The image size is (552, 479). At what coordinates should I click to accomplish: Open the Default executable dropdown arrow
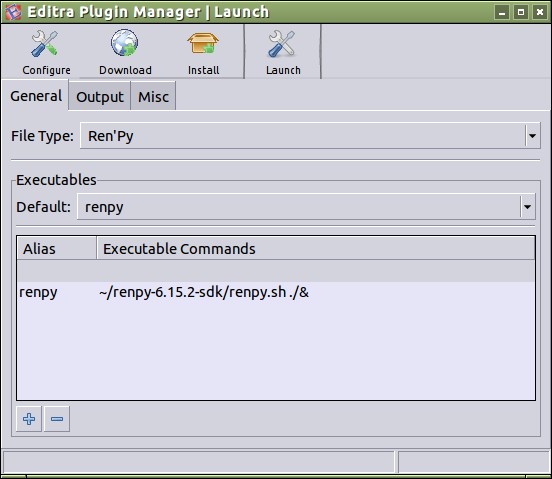527,207
